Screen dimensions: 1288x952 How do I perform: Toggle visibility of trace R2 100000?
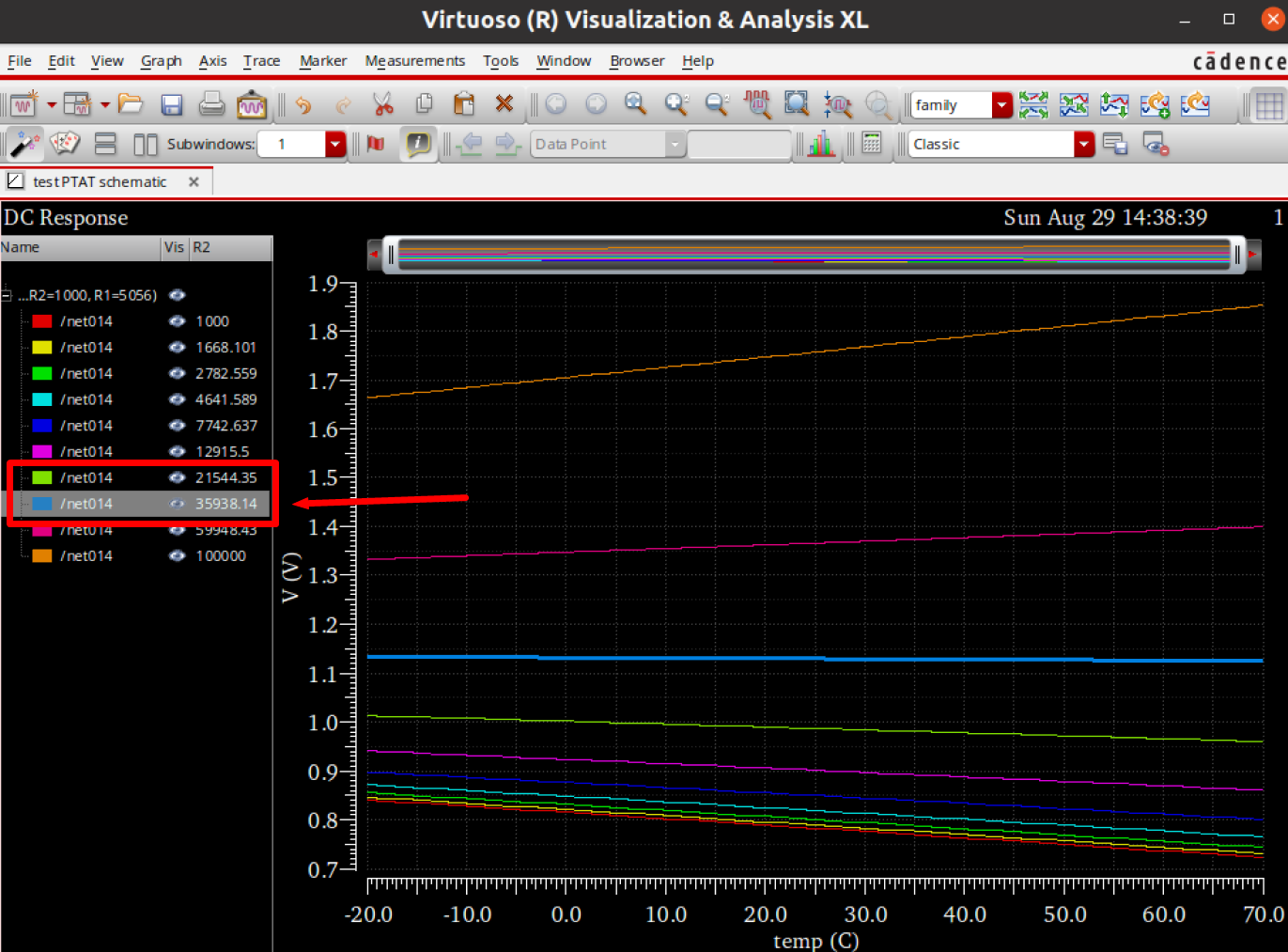point(177,556)
